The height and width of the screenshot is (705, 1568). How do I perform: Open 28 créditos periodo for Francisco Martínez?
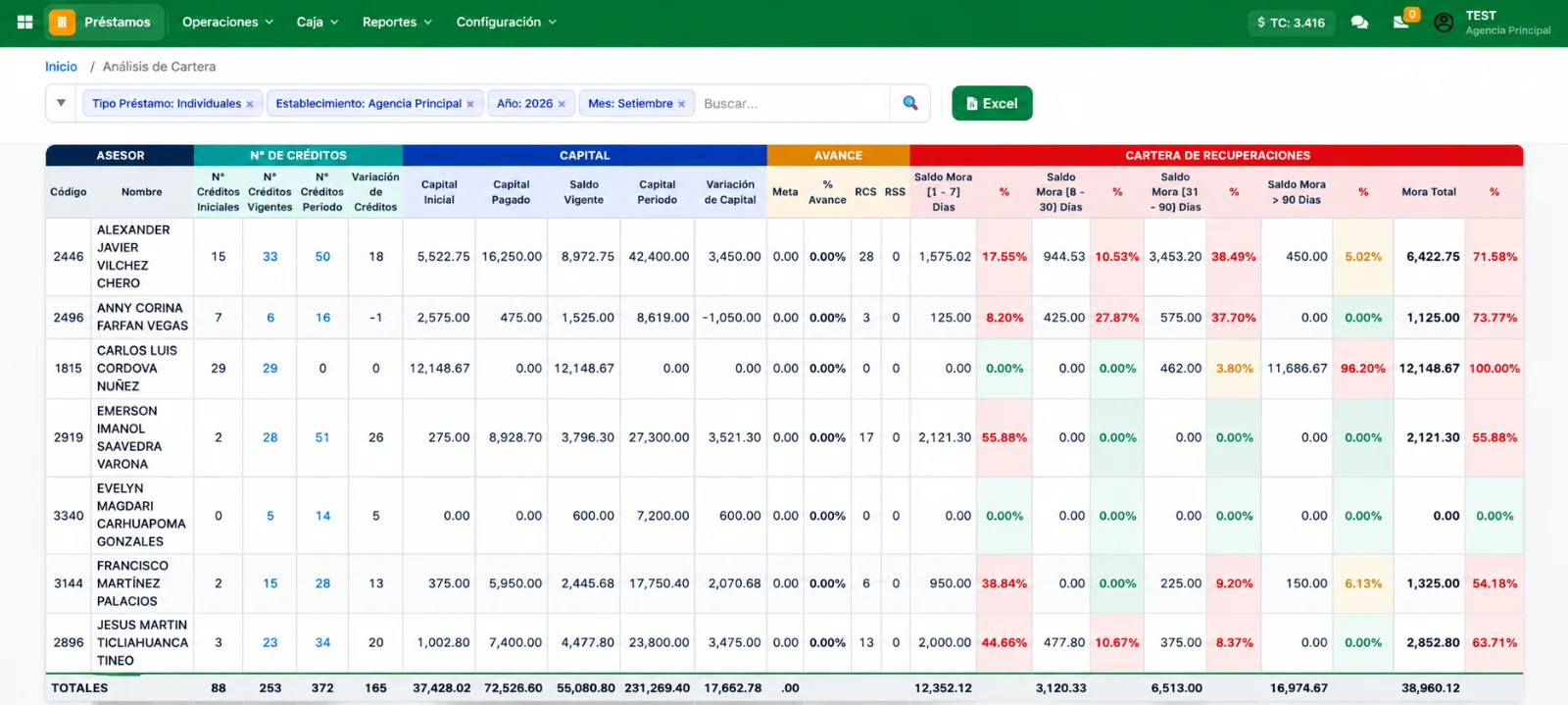point(322,583)
